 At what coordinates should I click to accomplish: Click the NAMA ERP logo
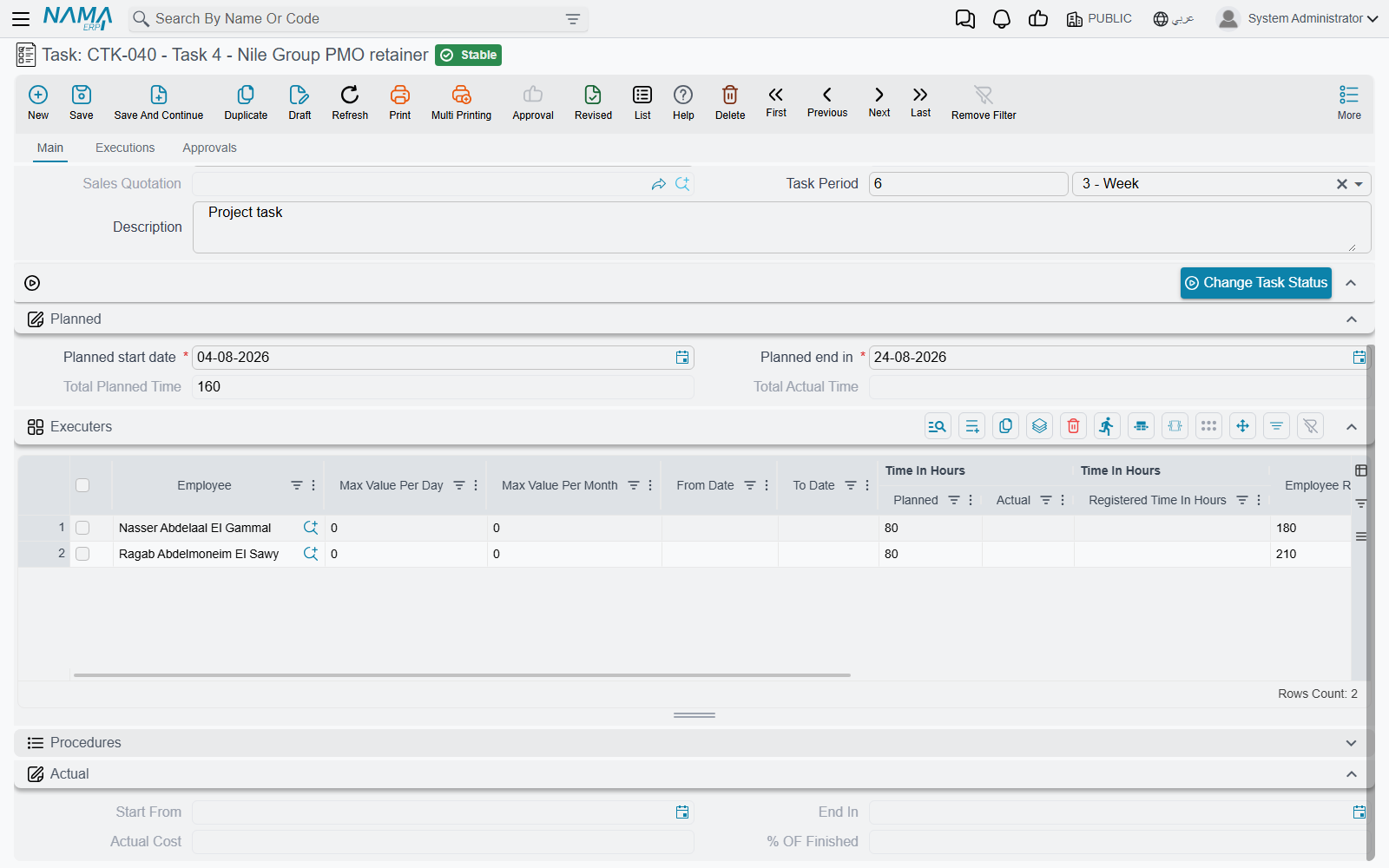[77, 18]
